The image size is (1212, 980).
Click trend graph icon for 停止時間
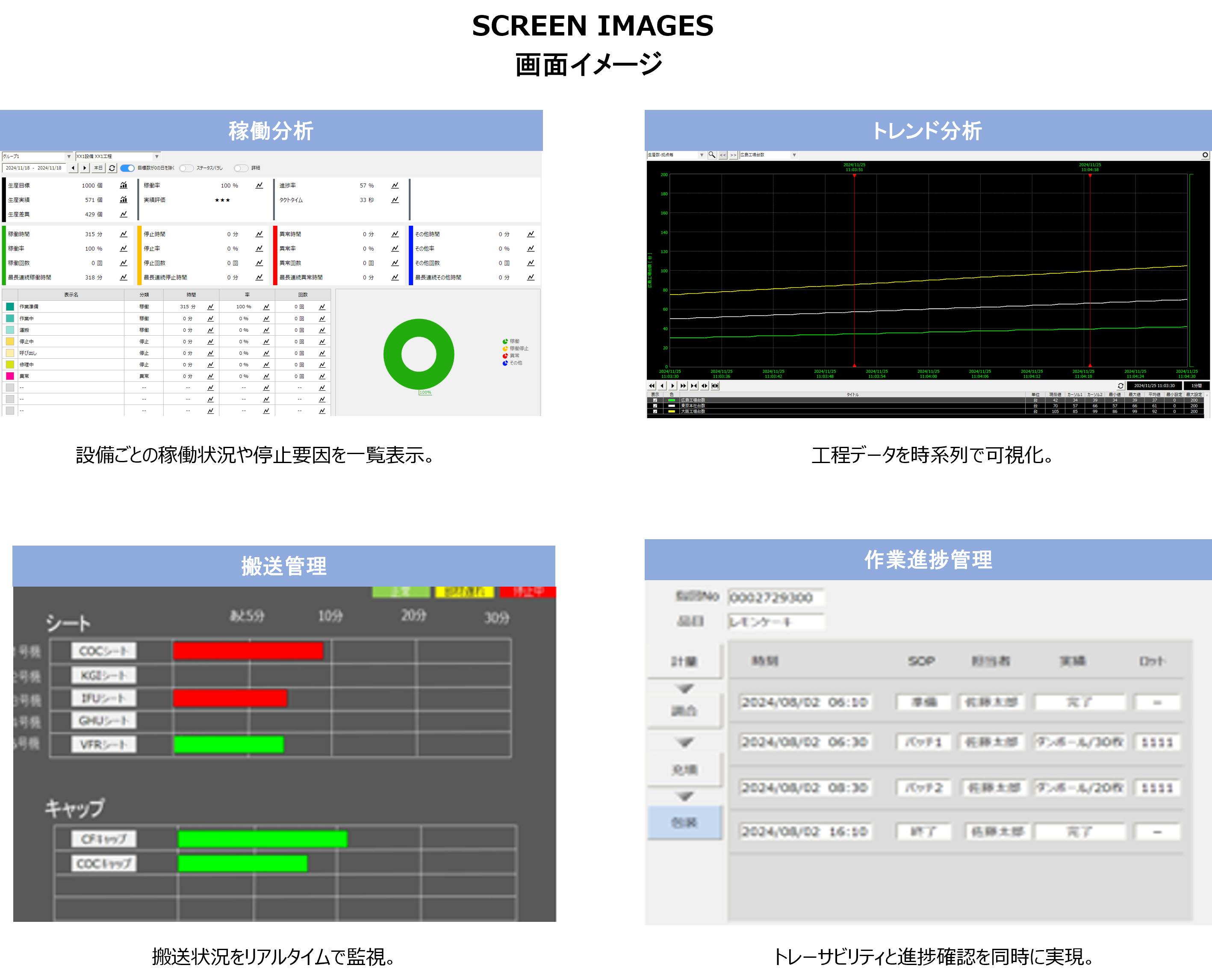click(259, 234)
